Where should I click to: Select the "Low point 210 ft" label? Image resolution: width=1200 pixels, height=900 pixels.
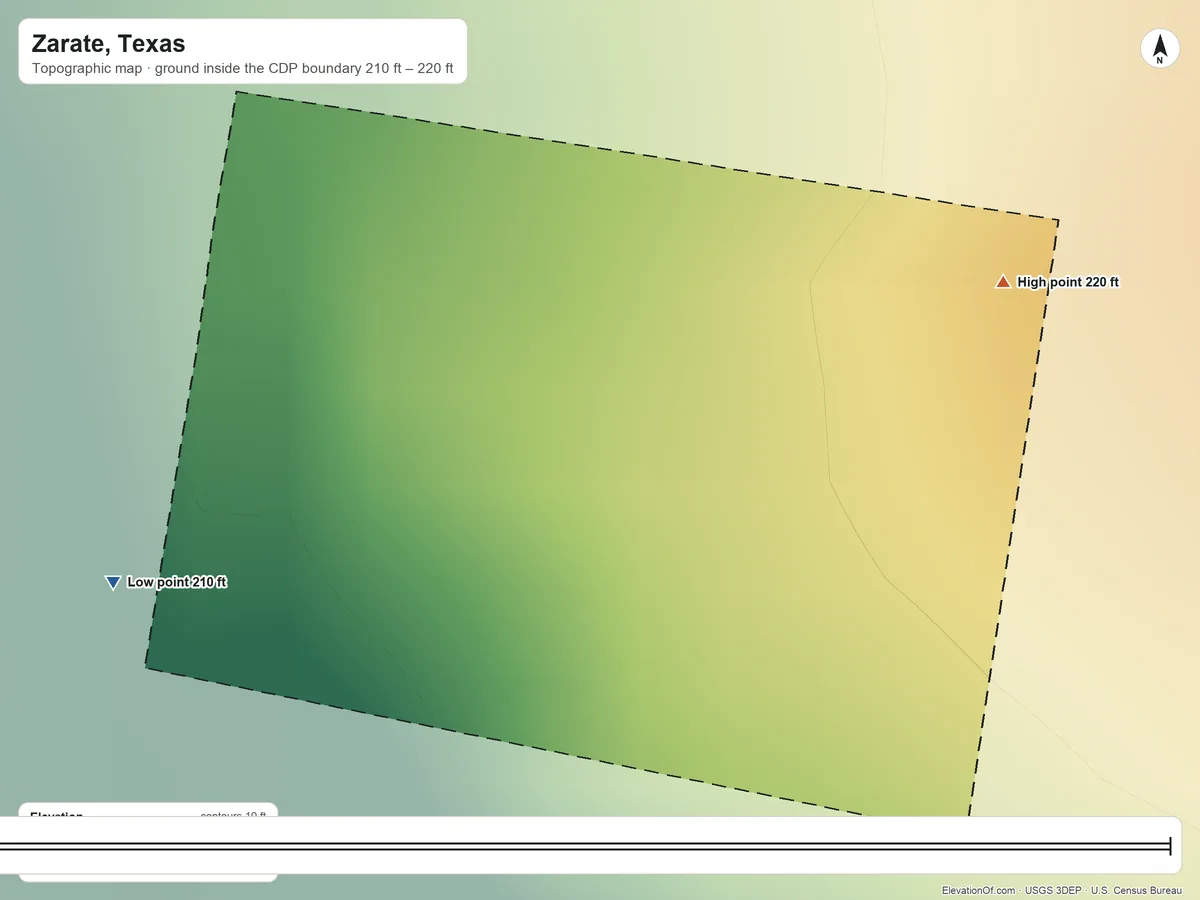click(177, 582)
